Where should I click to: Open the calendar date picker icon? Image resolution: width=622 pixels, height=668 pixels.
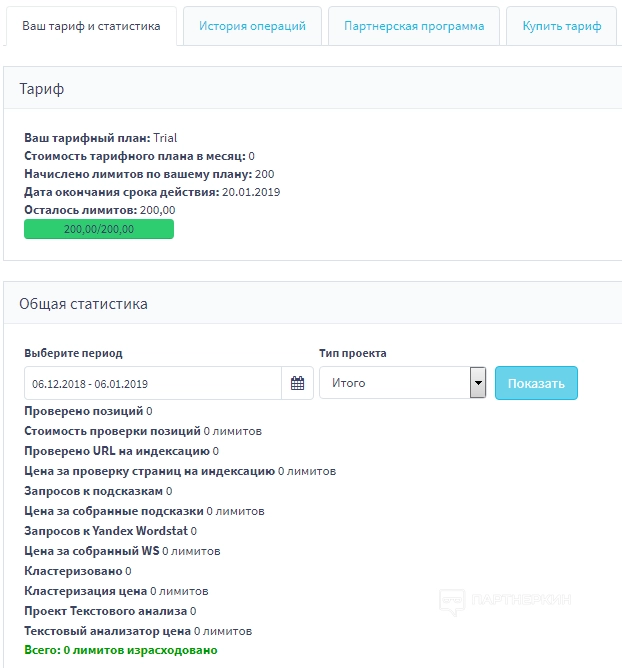point(297,383)
